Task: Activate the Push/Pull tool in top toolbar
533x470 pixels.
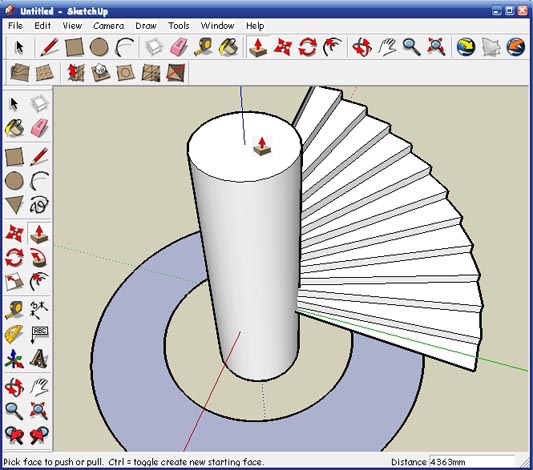Action: [258, 47]
